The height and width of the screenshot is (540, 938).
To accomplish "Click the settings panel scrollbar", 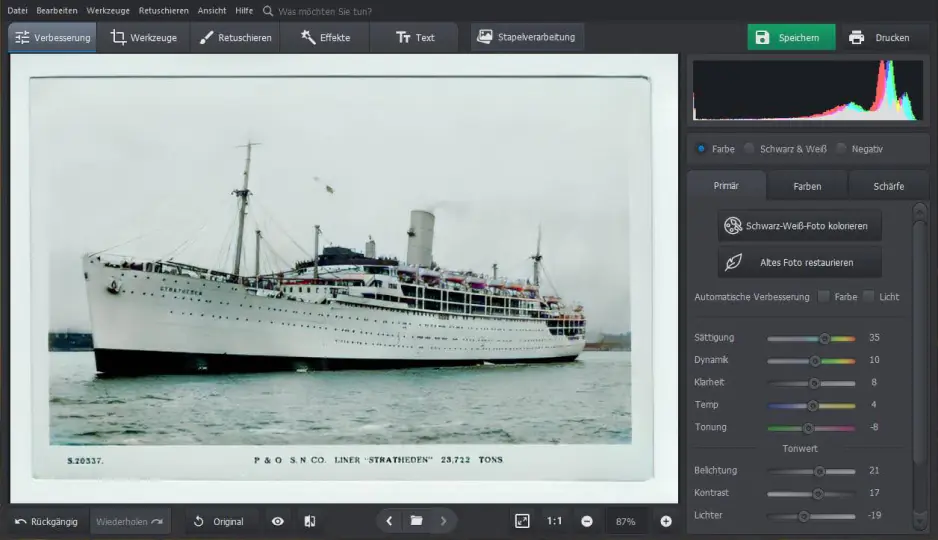I will (919, 341).
